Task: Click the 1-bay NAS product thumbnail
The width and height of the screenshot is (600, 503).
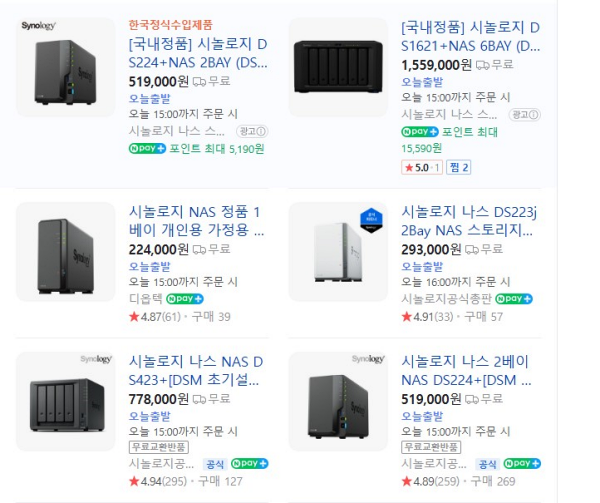Action: (65, 252)
